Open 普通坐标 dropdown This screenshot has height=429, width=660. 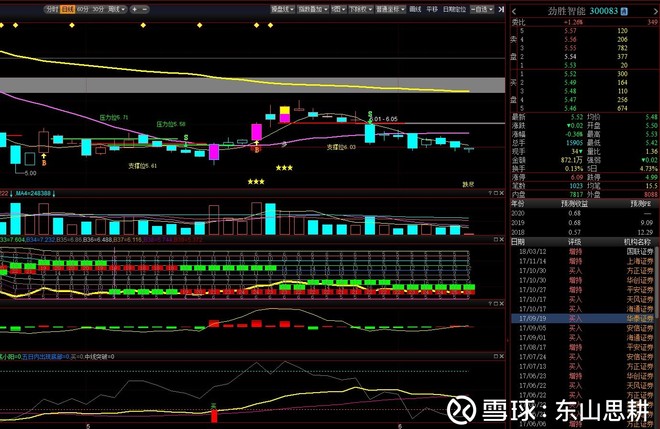[x=391, y=9]
